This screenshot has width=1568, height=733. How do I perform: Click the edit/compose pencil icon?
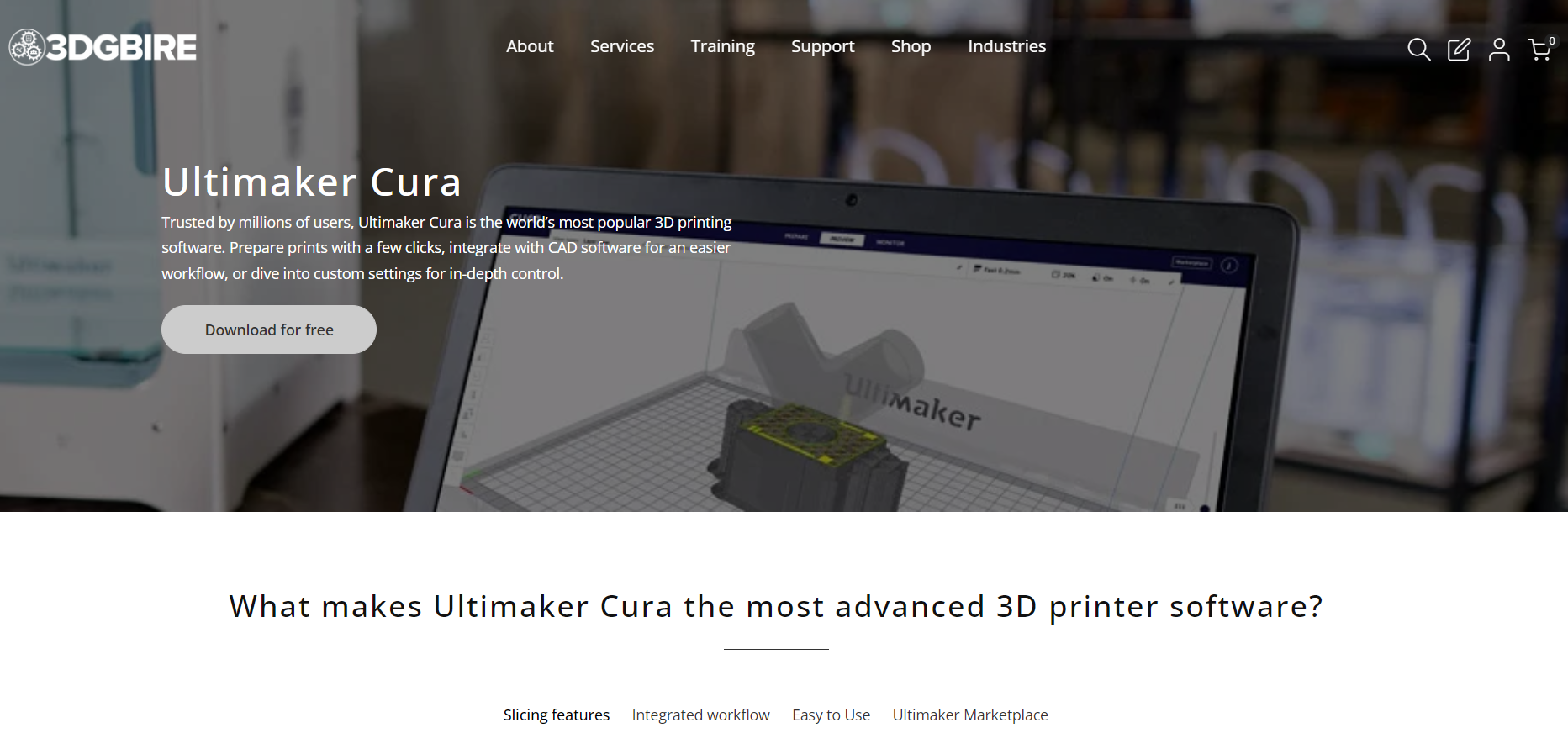1459,50
